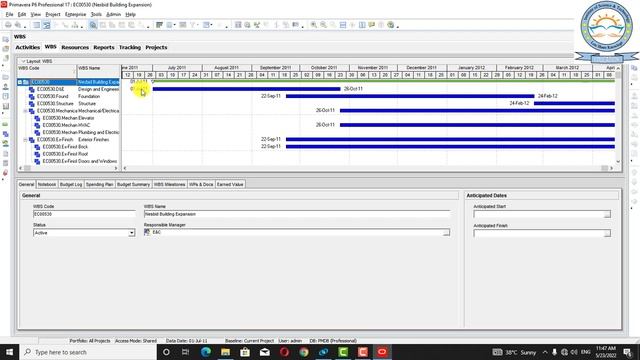Image resolution: width=640 pixels, height=360 pixels.
Task: Click the green Camtasia taskbar icon
Action: [343, 352]
